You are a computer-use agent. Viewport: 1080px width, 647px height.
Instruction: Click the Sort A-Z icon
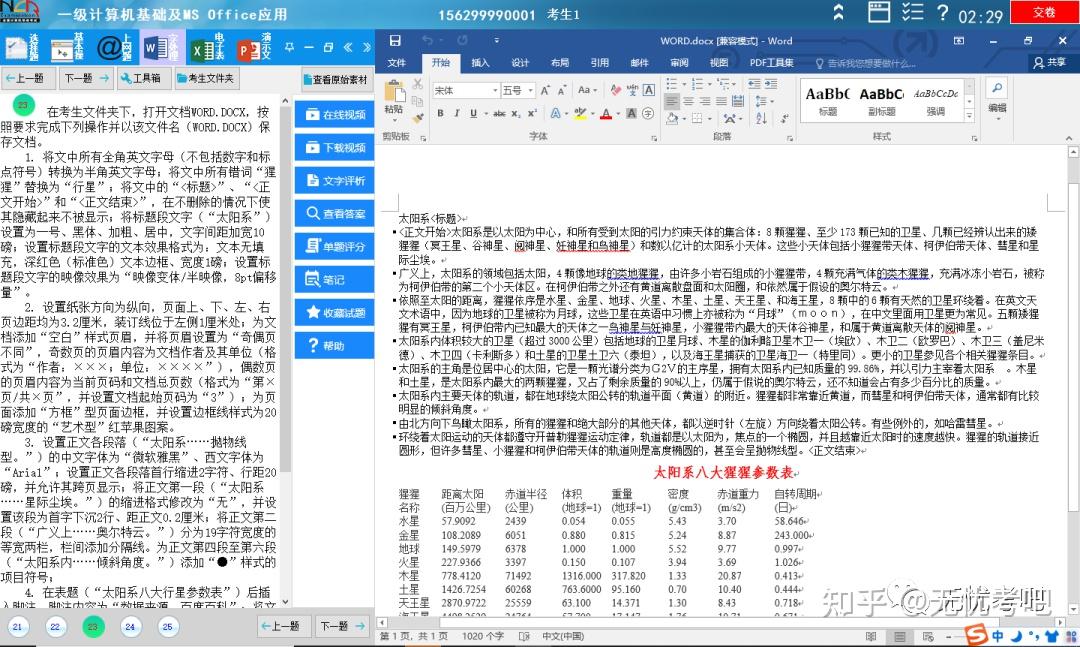click(x=761, y=119)
